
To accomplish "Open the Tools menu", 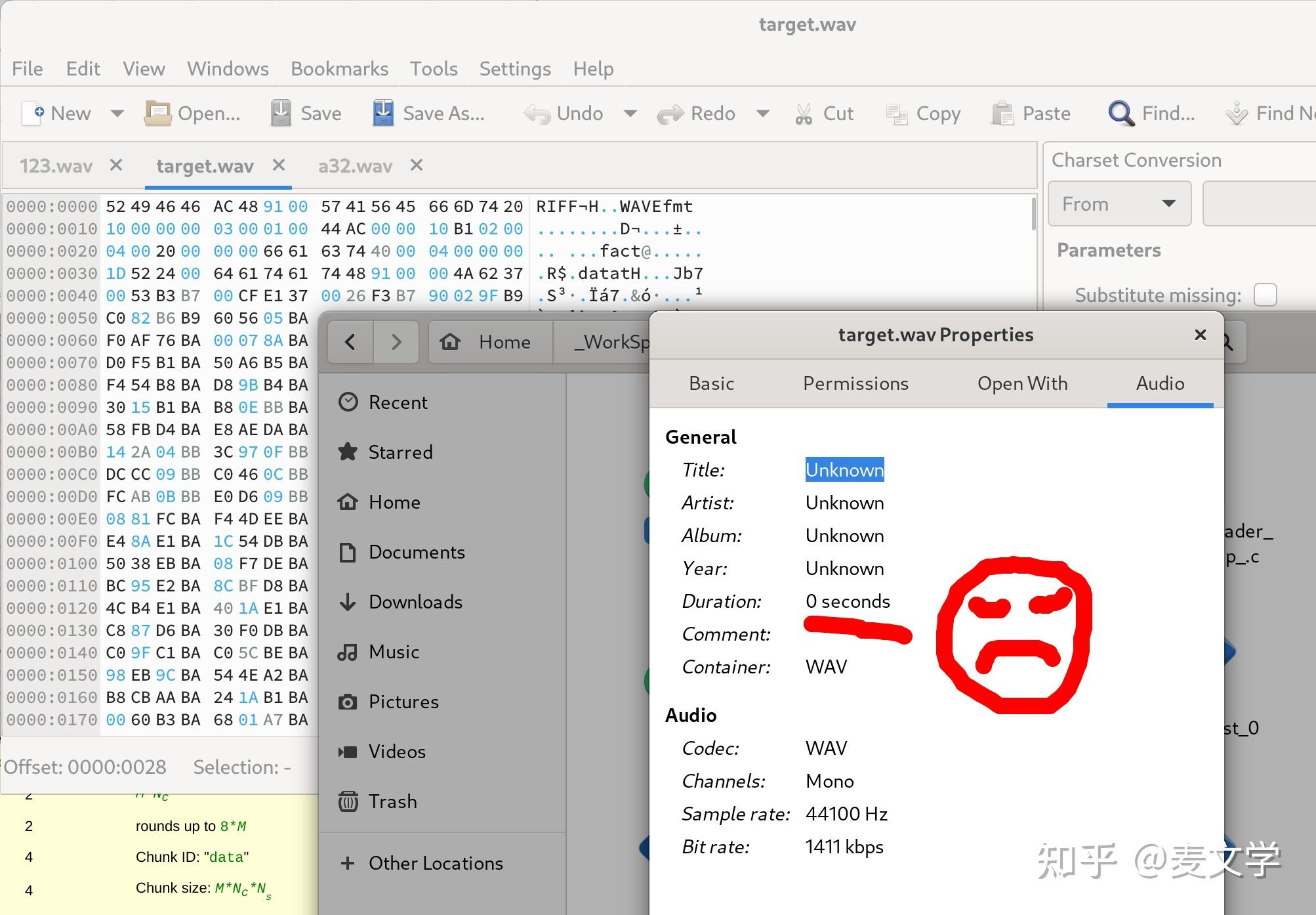I will (x=433, y=68).
